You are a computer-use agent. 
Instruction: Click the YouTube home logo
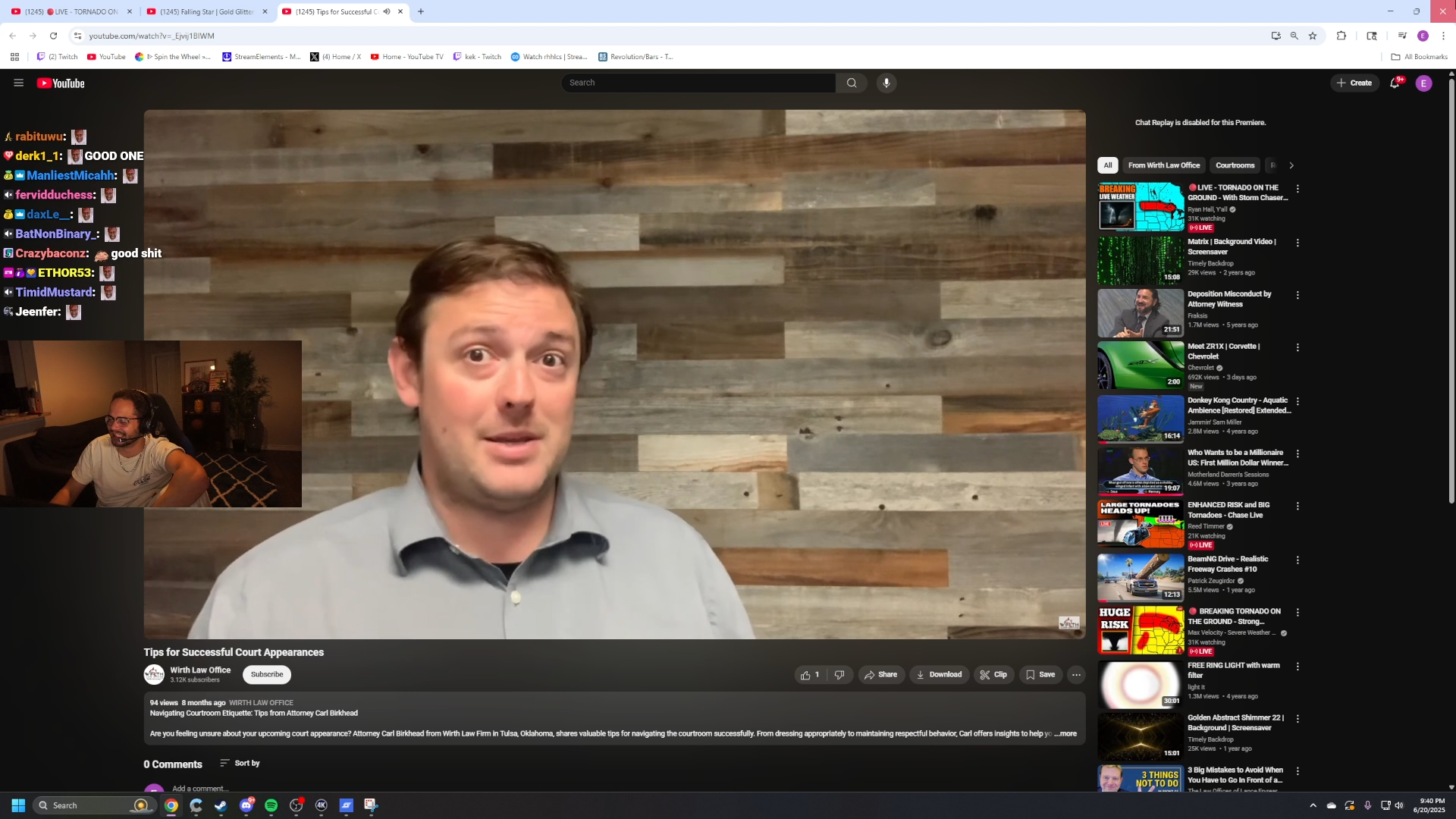(x=61, y=83)
